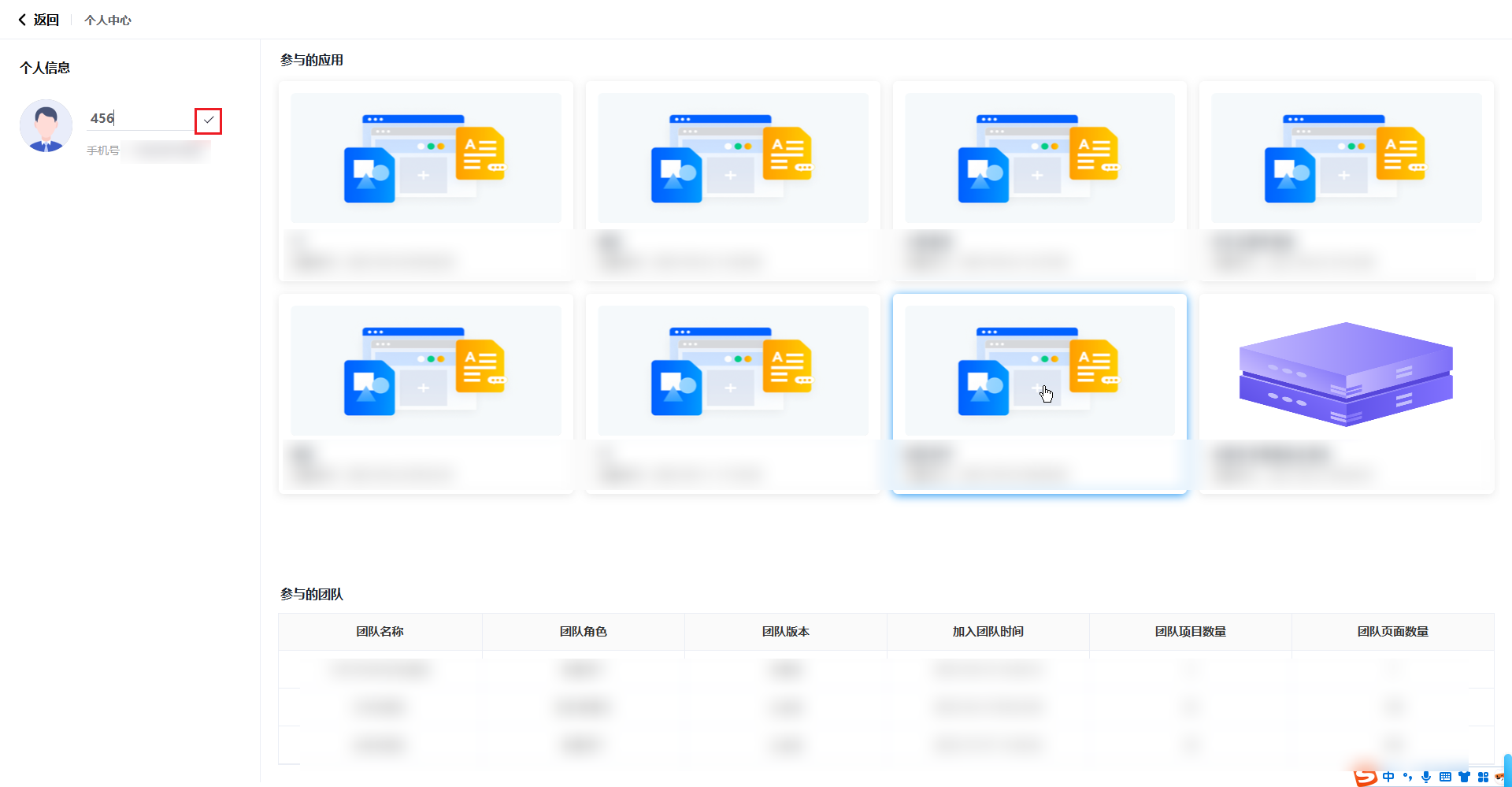Open Sogou voice input microphone
This screenshot has width=1512, height=787.
coord(1426,778)
